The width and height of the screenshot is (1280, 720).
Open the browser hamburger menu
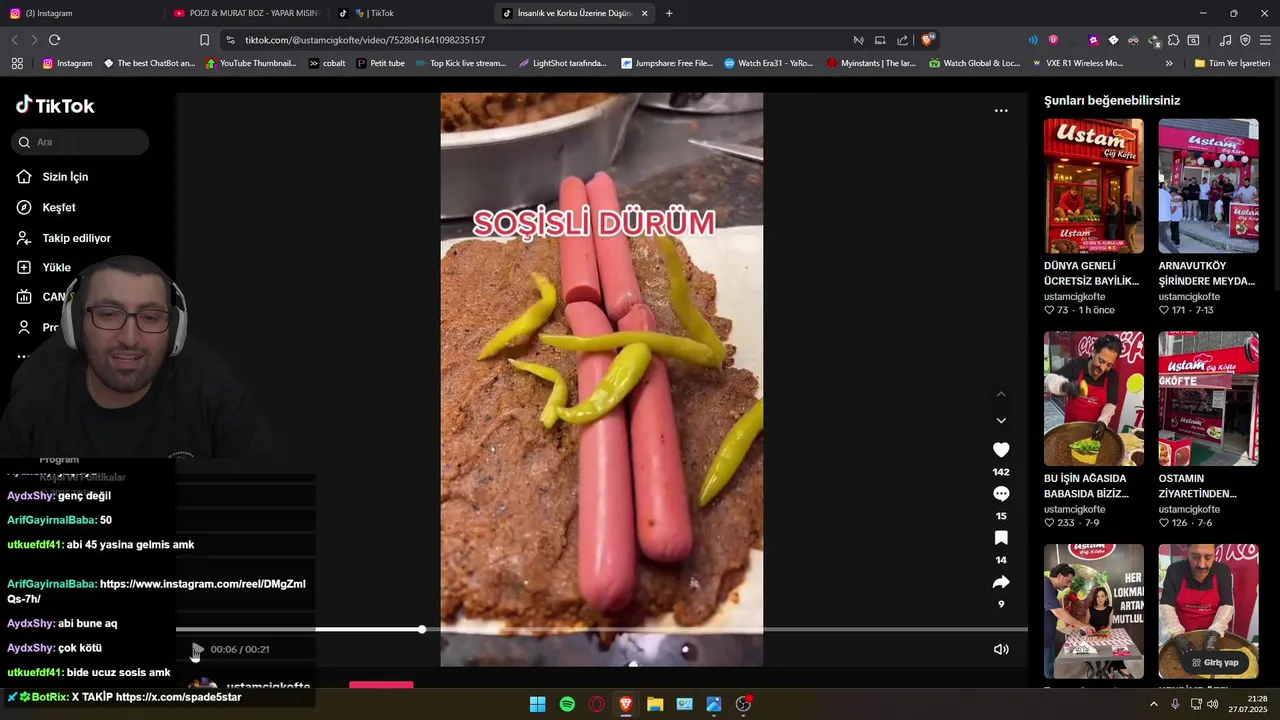[x=1266, y=40]
